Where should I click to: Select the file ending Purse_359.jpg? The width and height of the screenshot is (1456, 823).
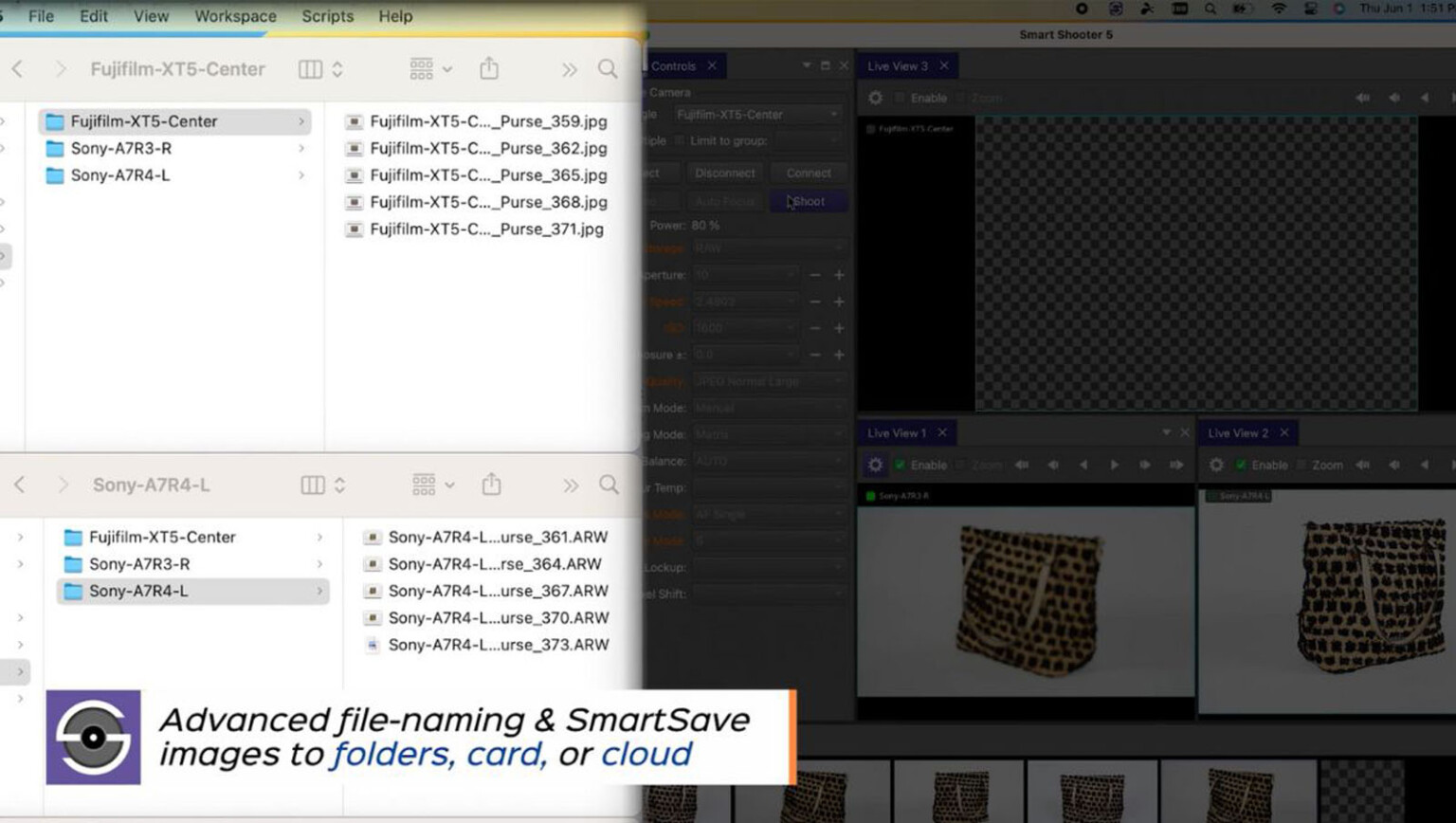point(477,121)
